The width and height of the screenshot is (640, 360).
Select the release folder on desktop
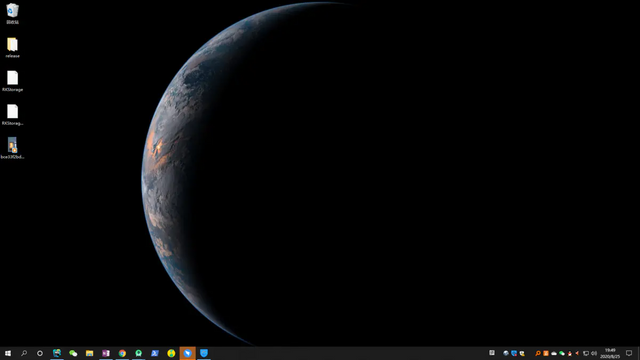click(12, 47)
